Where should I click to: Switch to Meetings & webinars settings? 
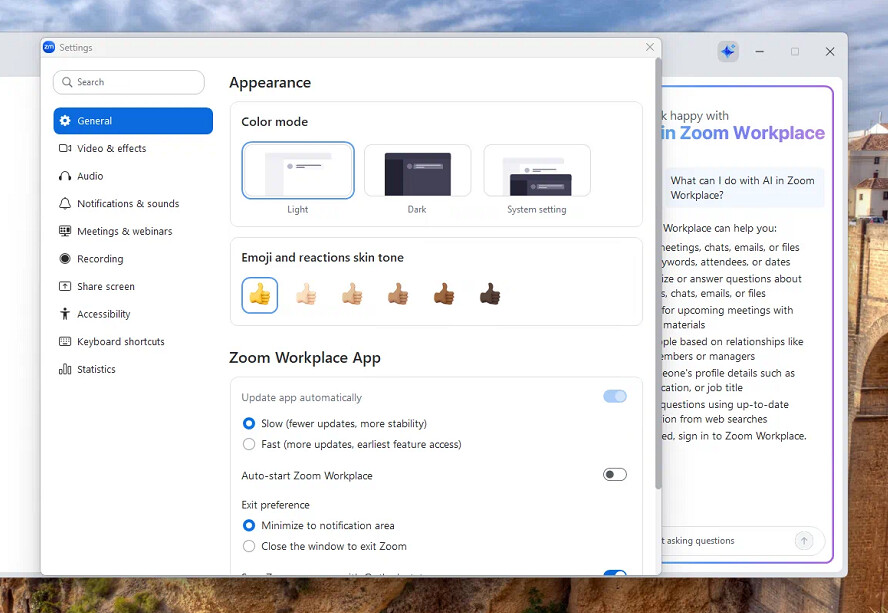pos(133,231)
